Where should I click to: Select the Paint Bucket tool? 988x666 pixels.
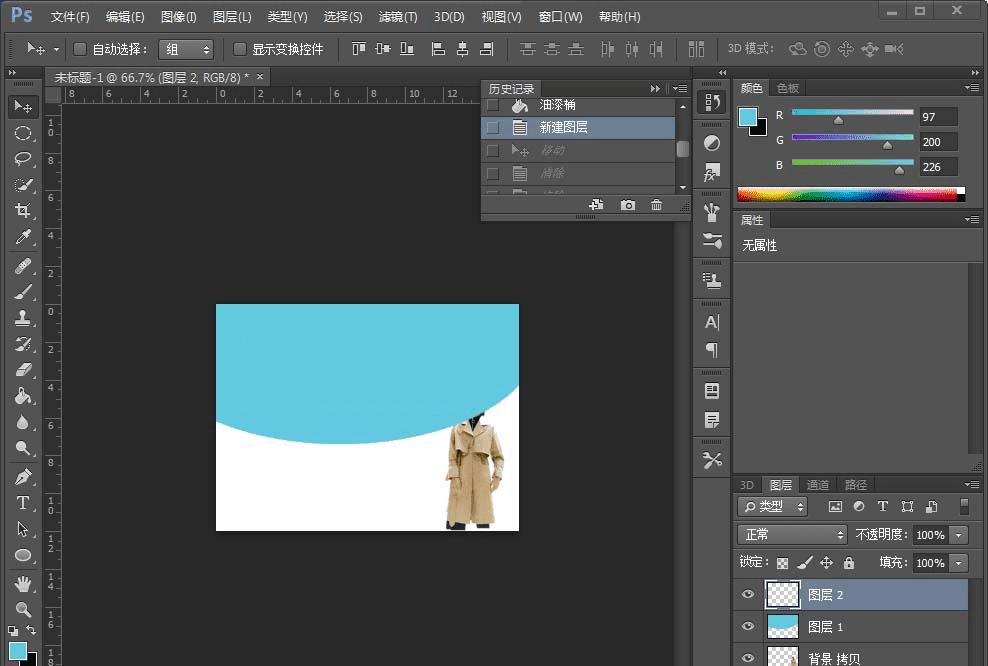(x=22, y=396)
